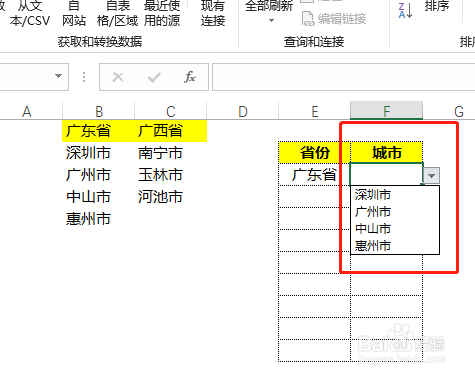Screen dimensions: 475x377
Task: Select column G header
Action: tap(459, 111)
